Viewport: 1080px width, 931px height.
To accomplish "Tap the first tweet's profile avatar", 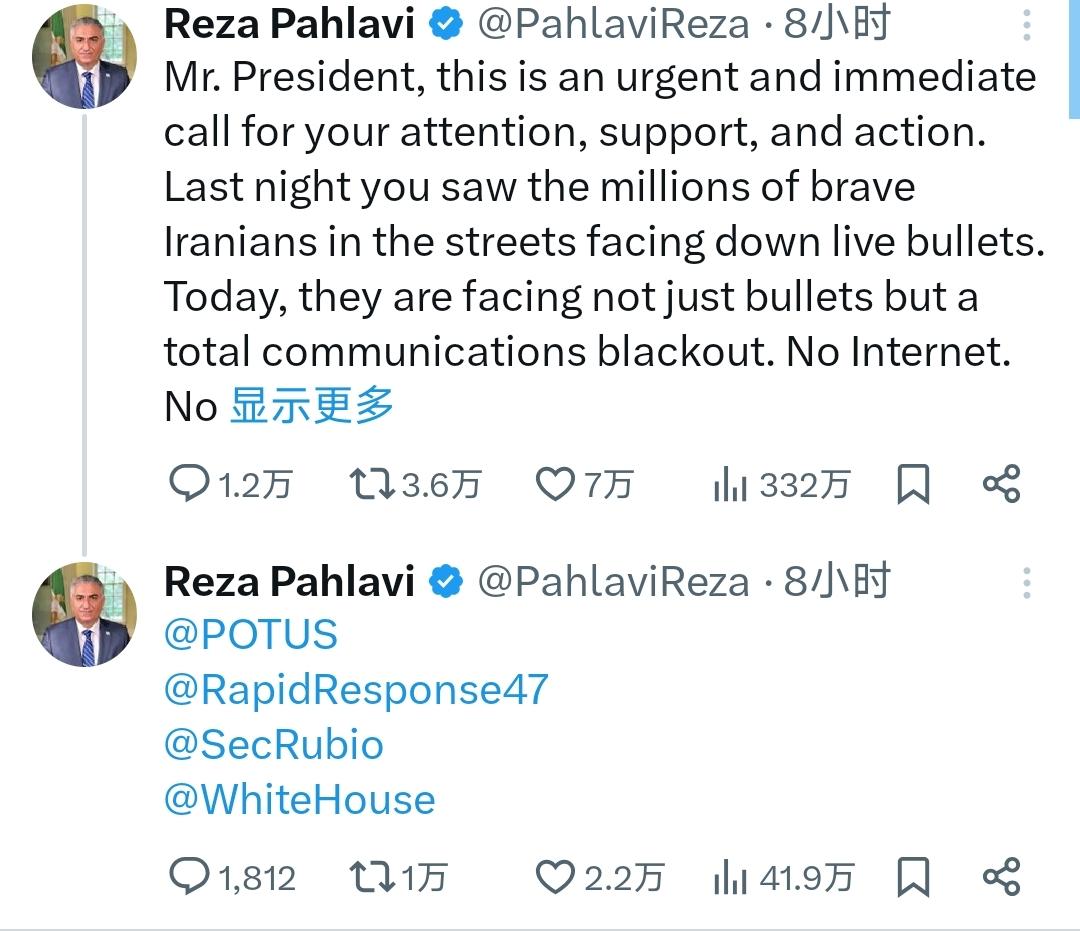I will (84, 62).
